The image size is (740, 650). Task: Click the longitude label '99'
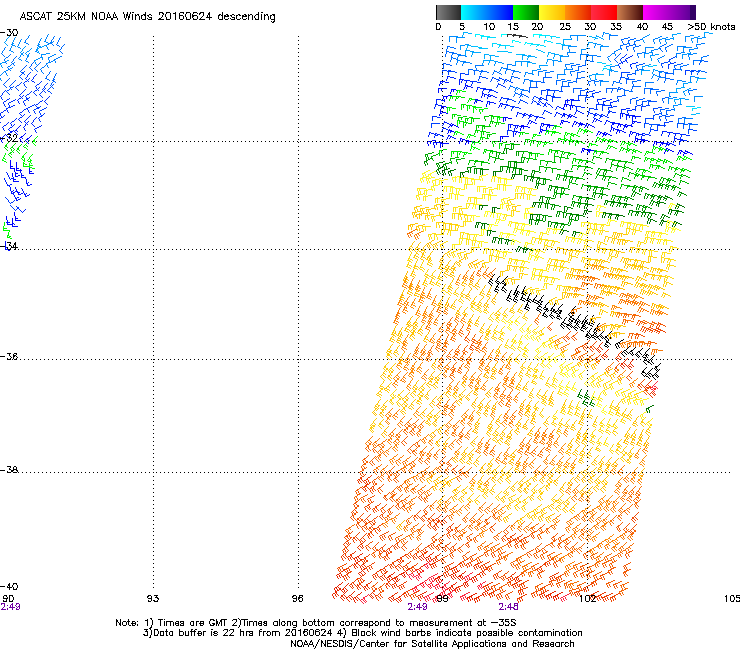442,598
